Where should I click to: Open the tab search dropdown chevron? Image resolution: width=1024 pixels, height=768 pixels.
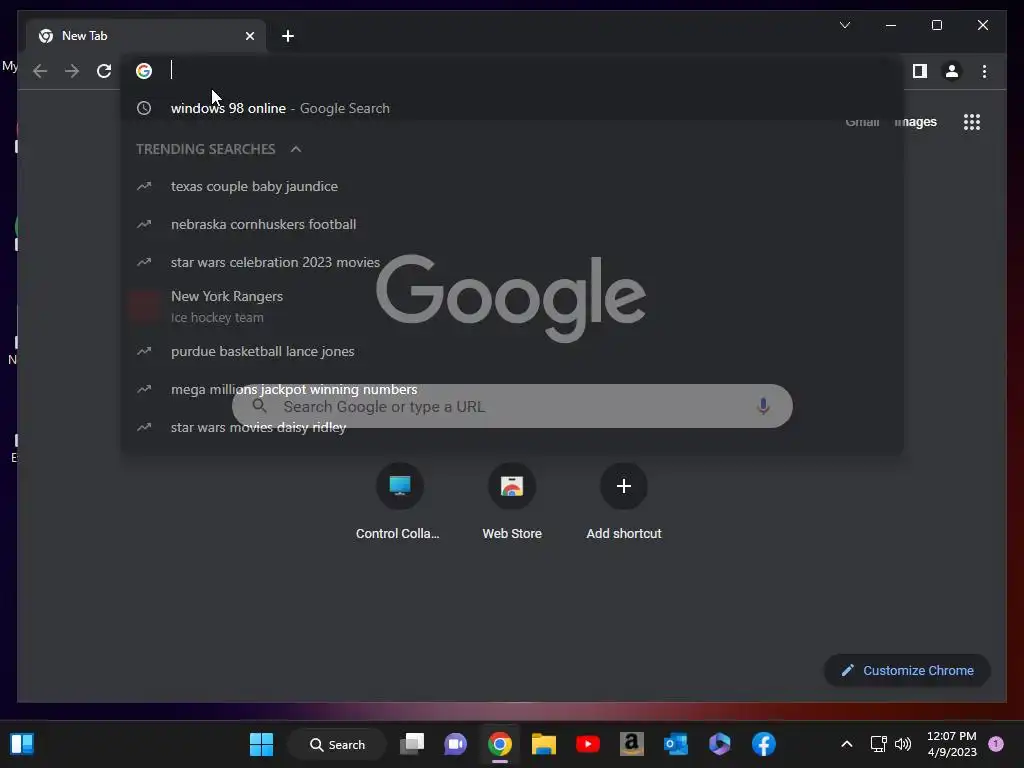(x=845, y=25)
